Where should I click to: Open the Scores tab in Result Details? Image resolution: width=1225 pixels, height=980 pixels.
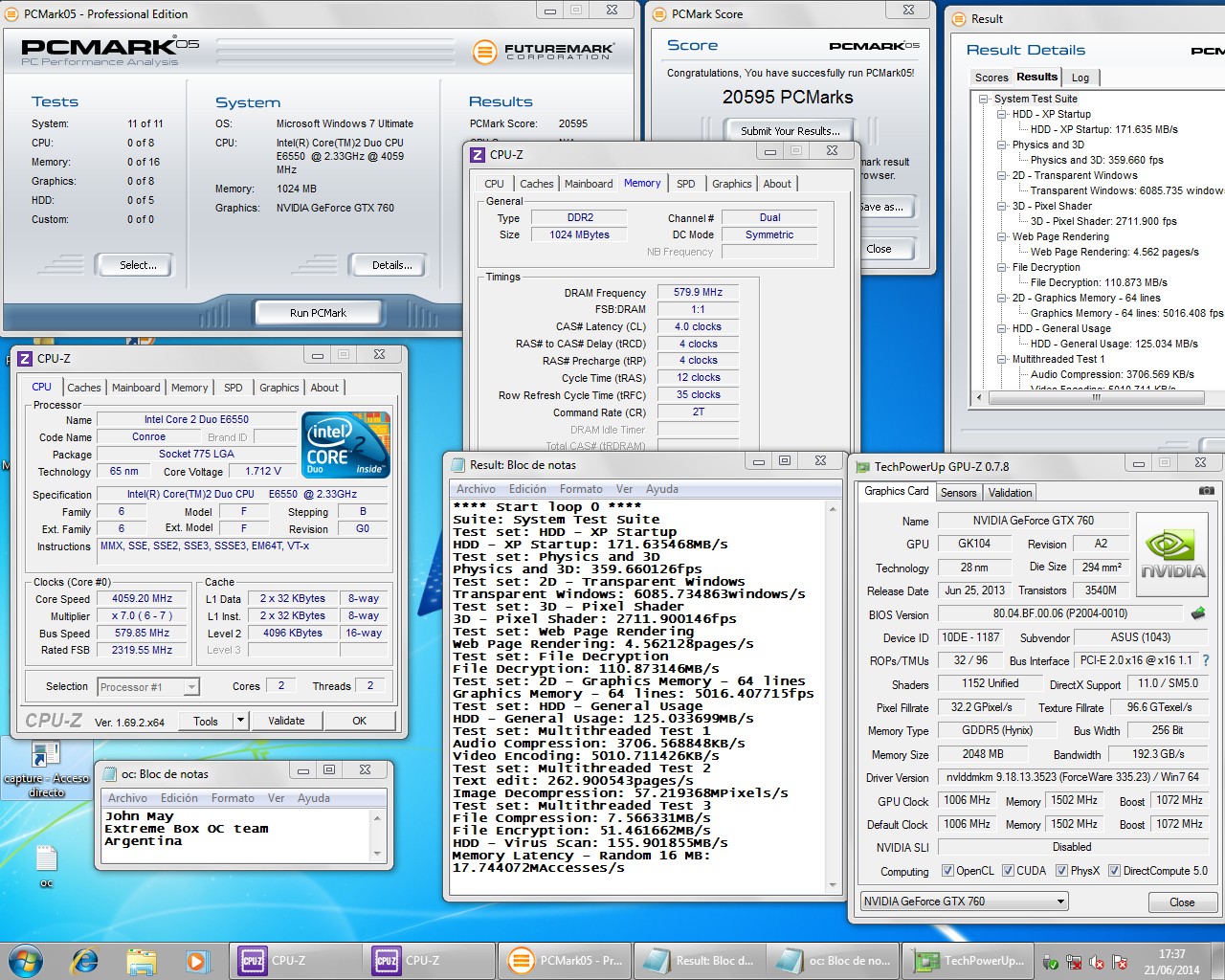pyautogui.click(x=991, y=78)
